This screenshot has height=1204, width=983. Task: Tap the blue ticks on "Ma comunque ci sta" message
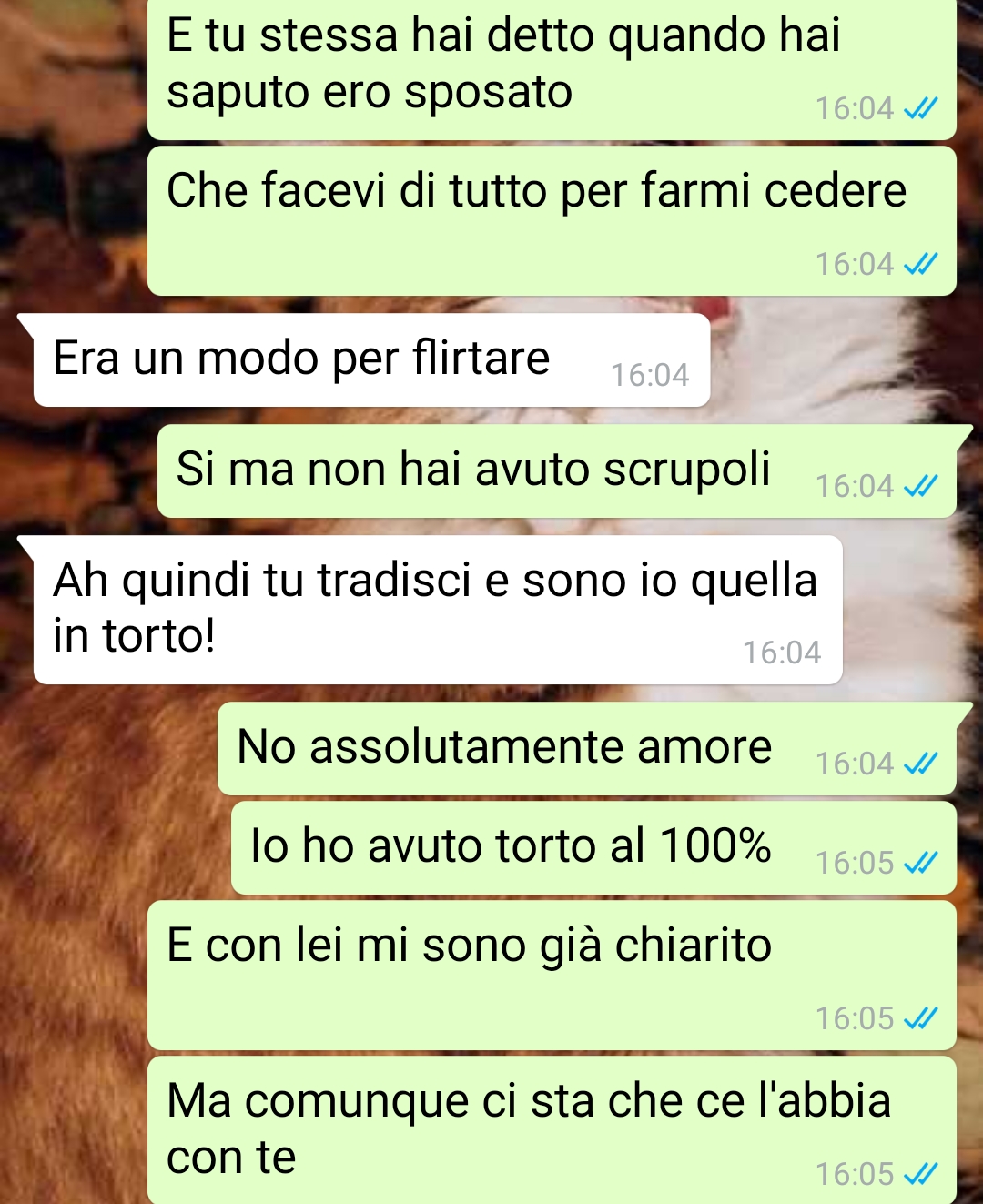[920, 1175]
